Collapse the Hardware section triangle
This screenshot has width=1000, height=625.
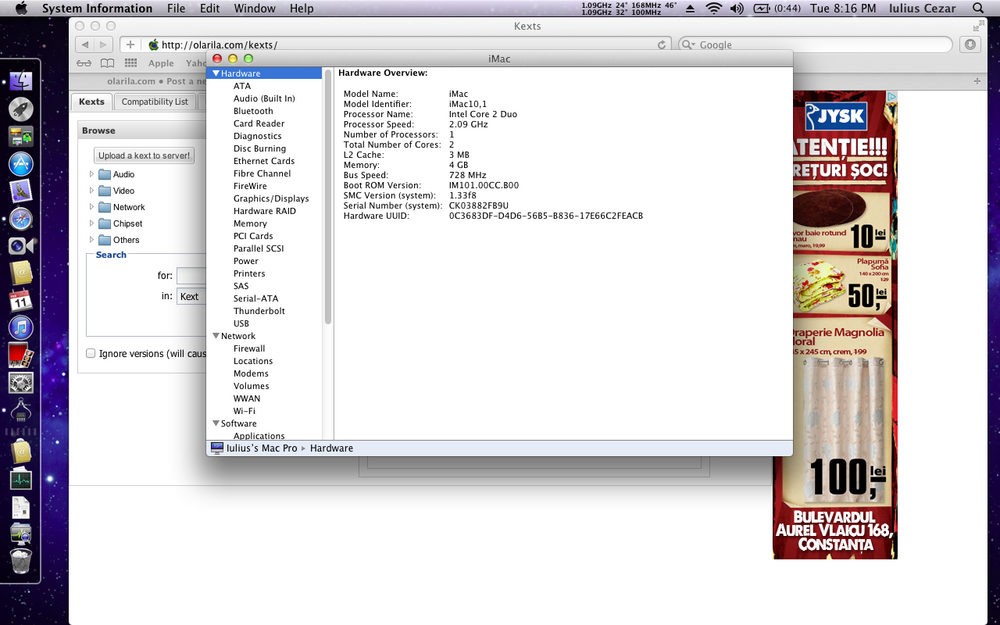216,74
